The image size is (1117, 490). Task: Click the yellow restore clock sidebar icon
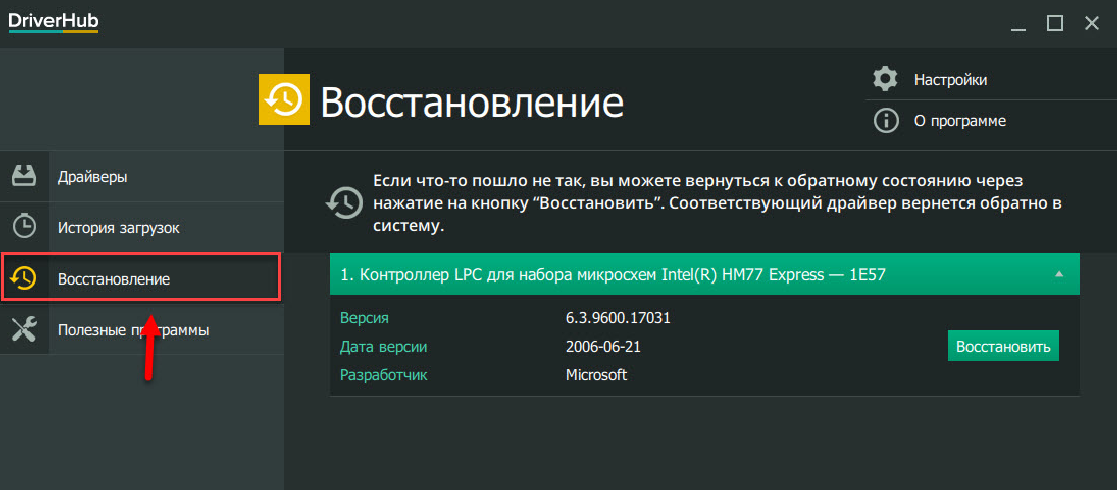[x=25, y=278]
